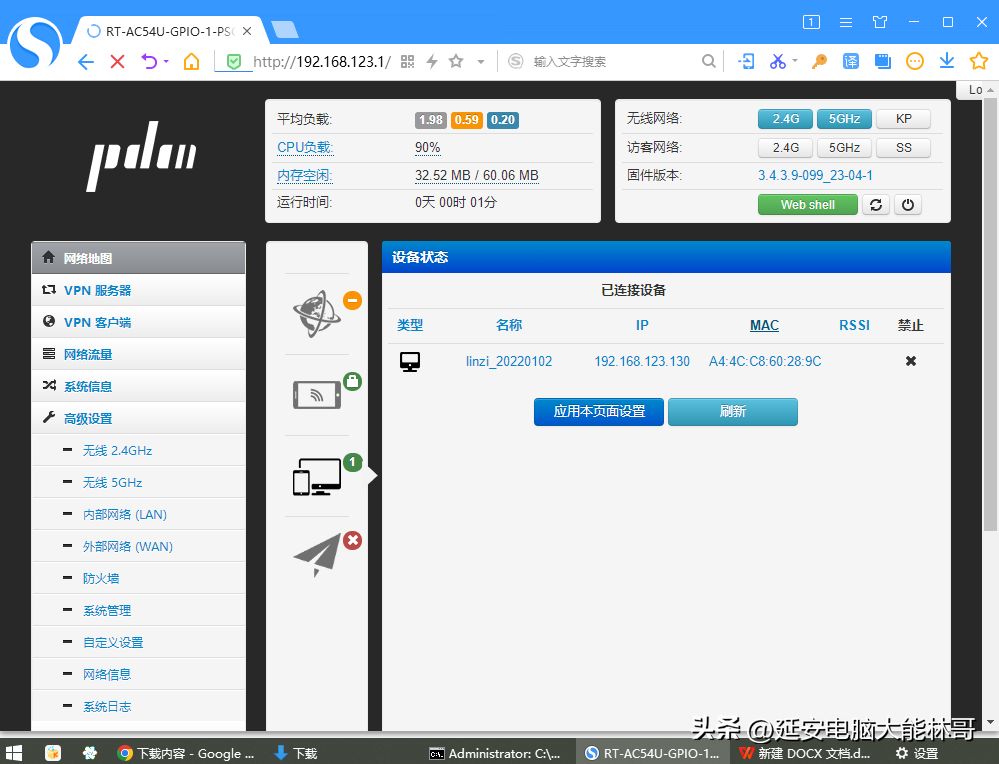Click the router power shutdown icon
This screenshot has width=999, height=764.
(x=907, y=205)
